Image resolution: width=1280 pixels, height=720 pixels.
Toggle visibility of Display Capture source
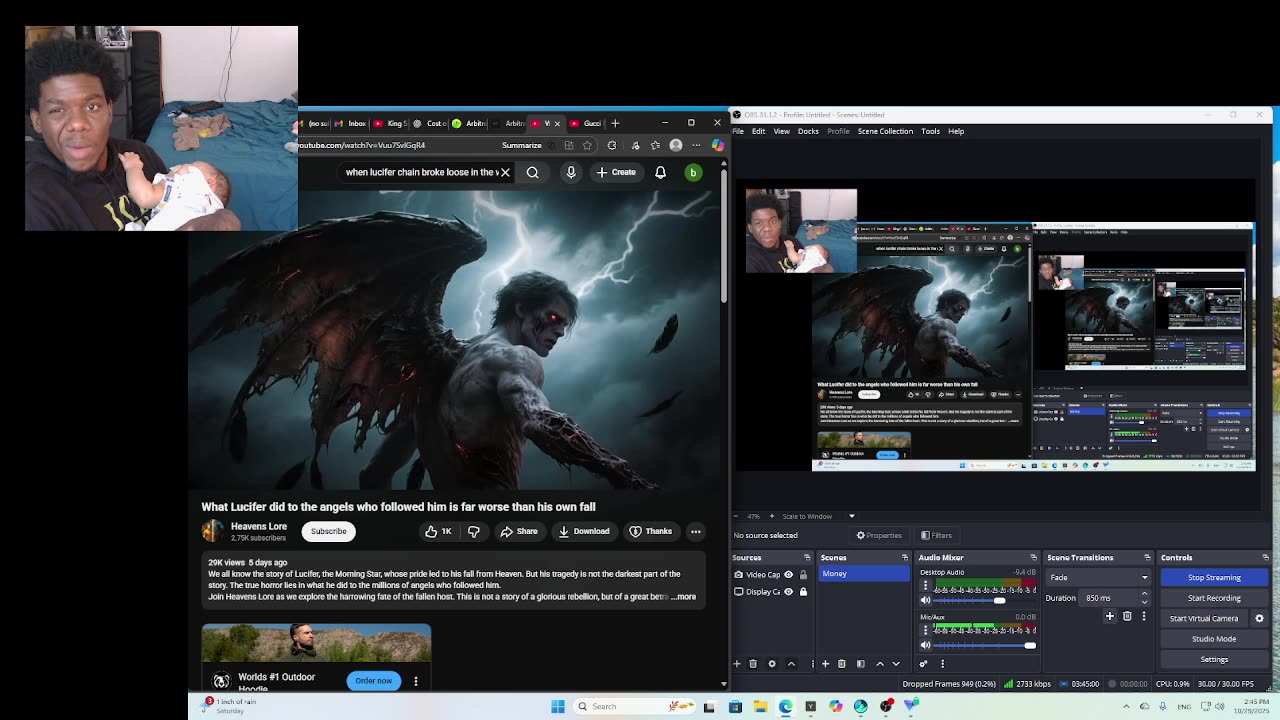(x=788, y=591)
